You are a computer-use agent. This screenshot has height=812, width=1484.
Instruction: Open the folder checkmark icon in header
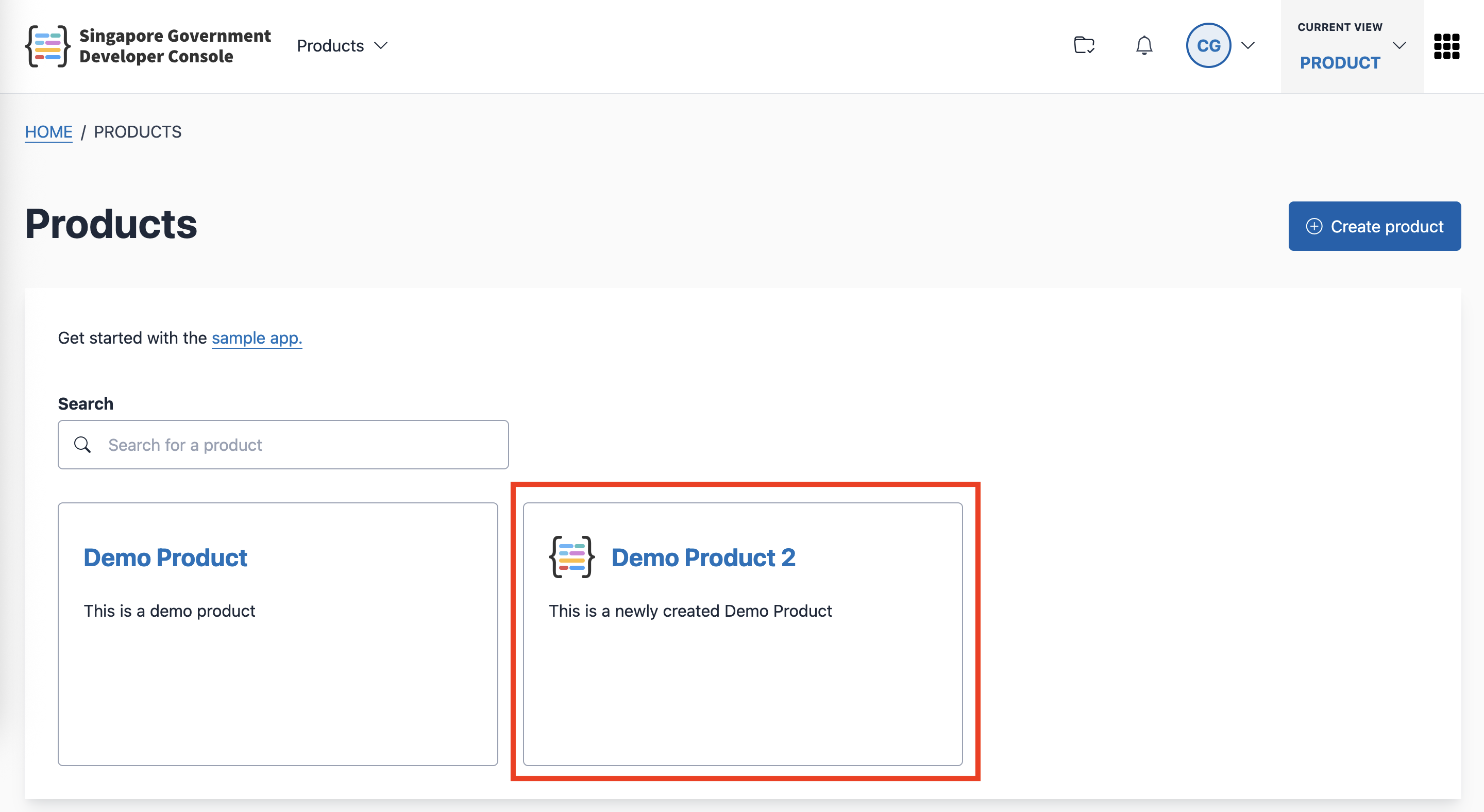tap(1084, 45)
